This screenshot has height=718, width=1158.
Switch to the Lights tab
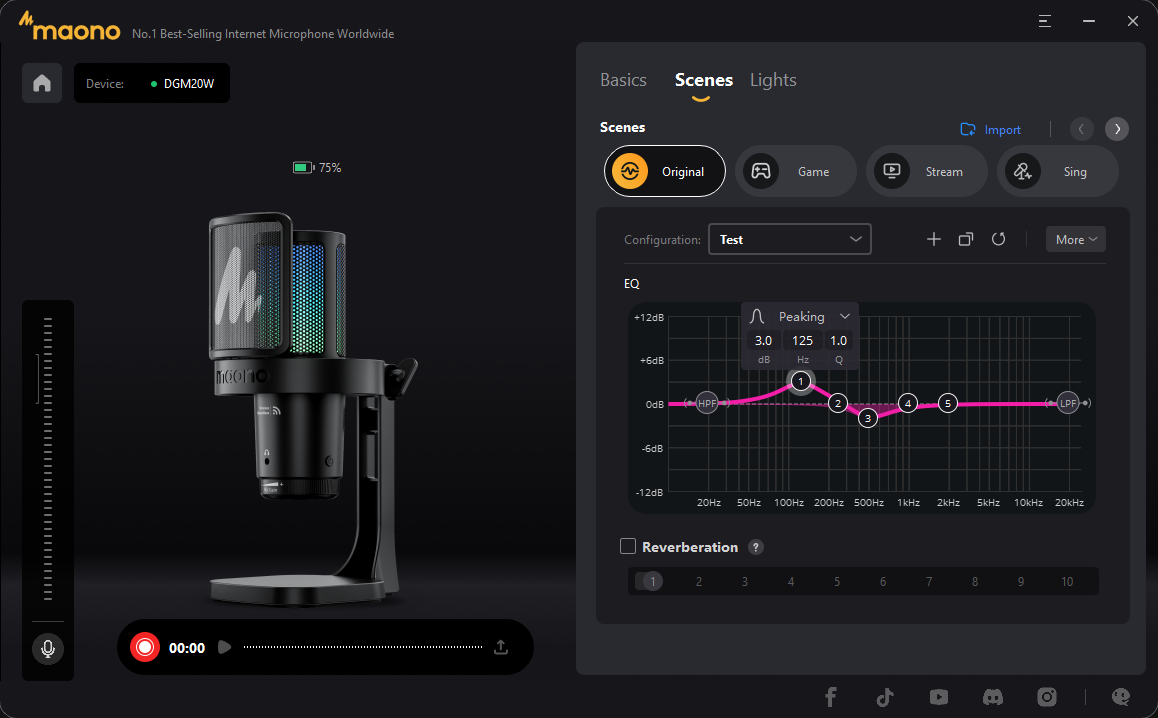[x=773, y=80]
